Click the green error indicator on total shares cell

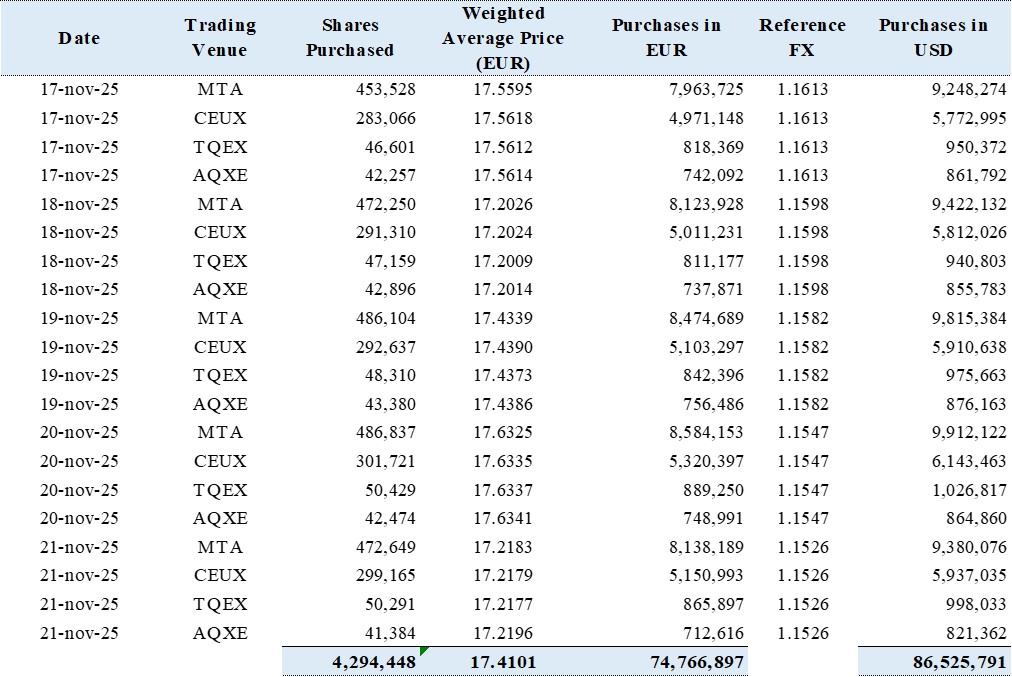424,651
